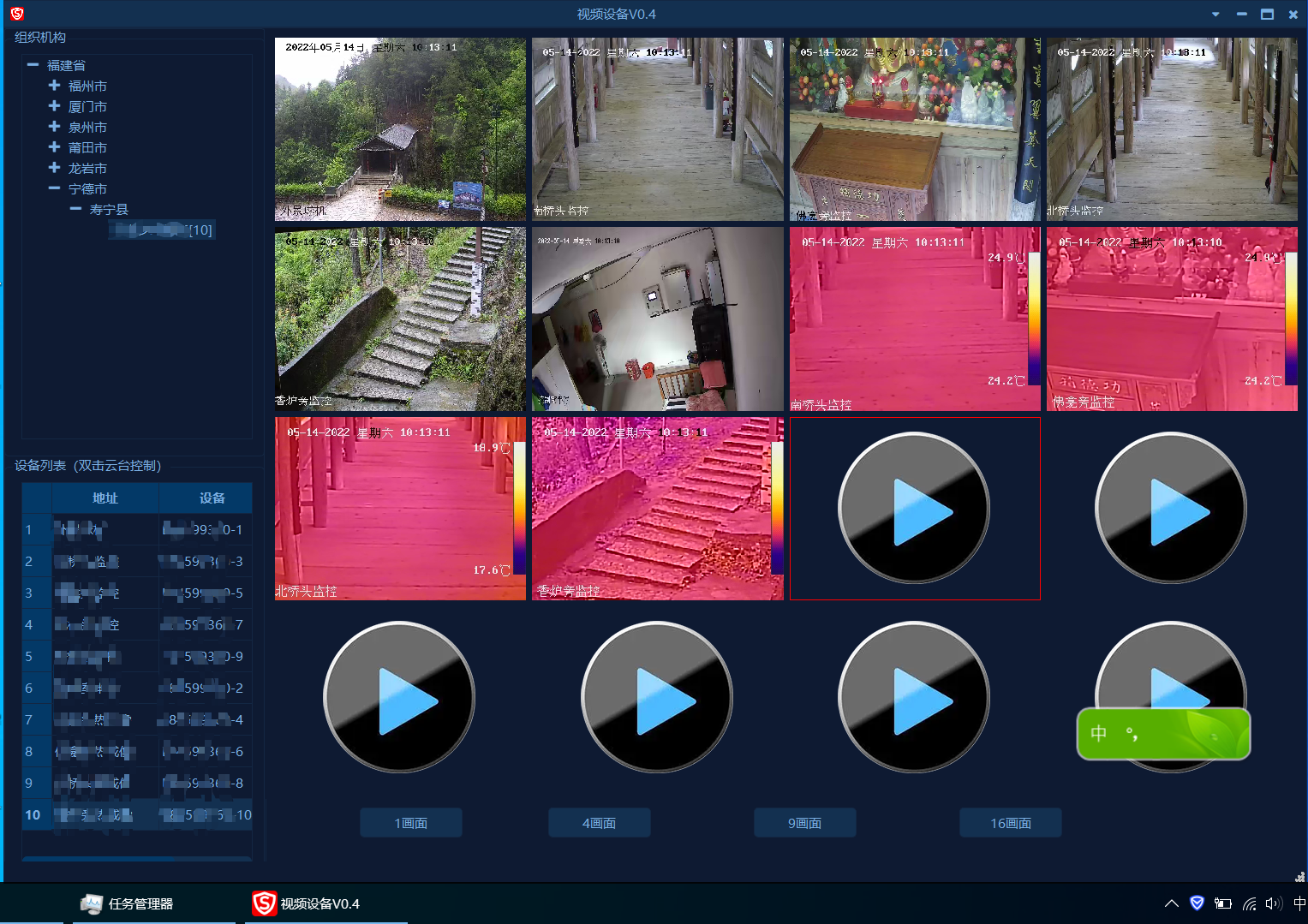The image size is (1308, 924).
Task: Open the blue shield security tray icon
Action: (1198, 903)
